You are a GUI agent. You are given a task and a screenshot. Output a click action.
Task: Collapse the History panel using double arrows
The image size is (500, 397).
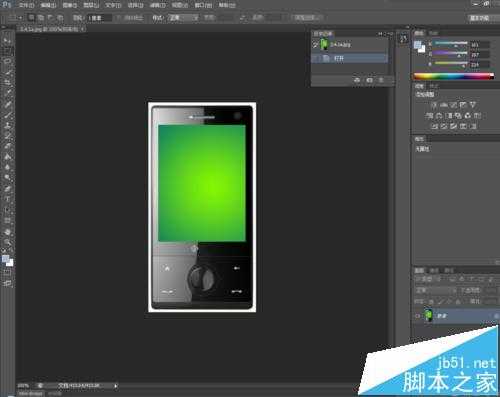point(381,34)
